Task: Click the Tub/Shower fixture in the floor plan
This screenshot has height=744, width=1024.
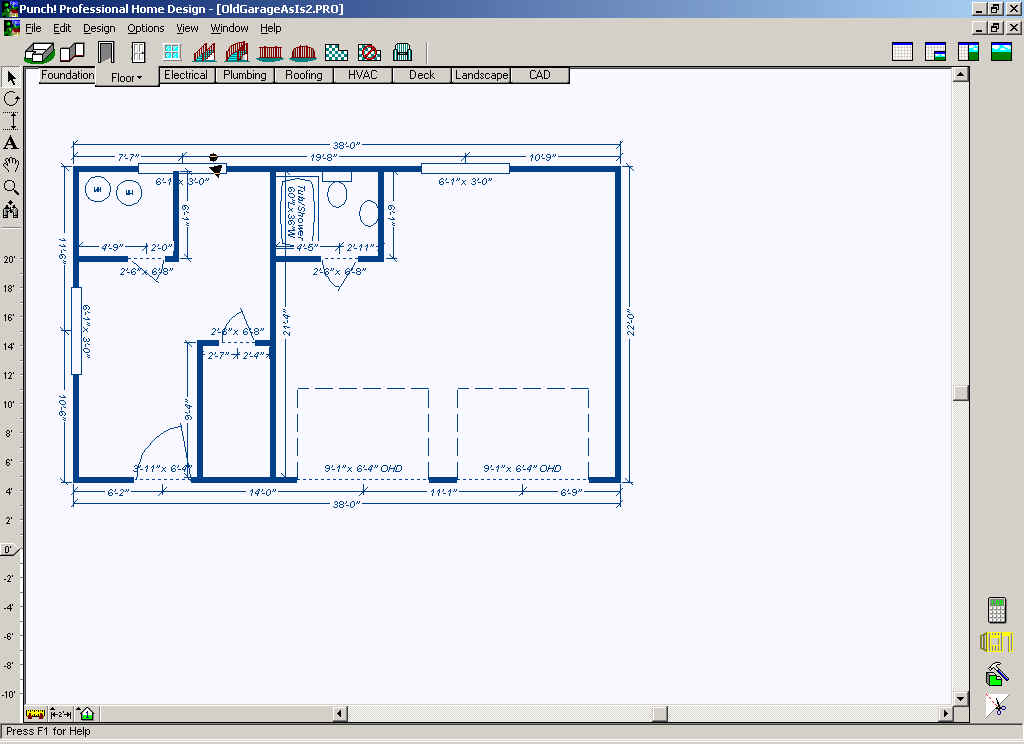Action: click(x=298, y=212)
